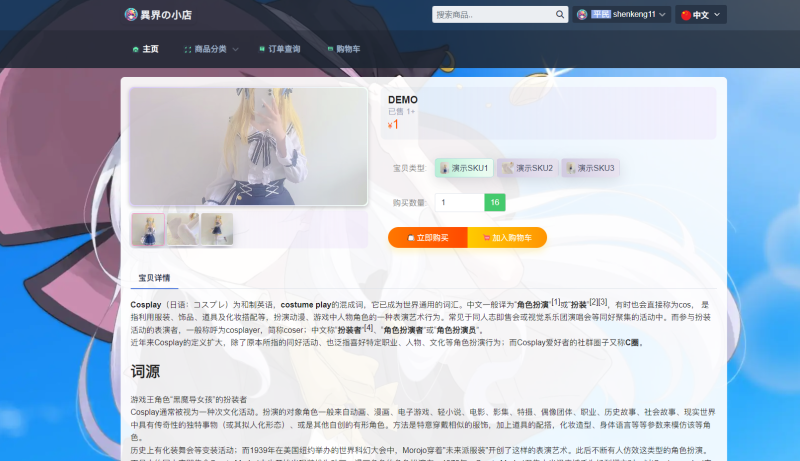Viewport: 800px width, 461px height.
Task: Click the 異界の小店 shop title link
Action: coord(166,15)
